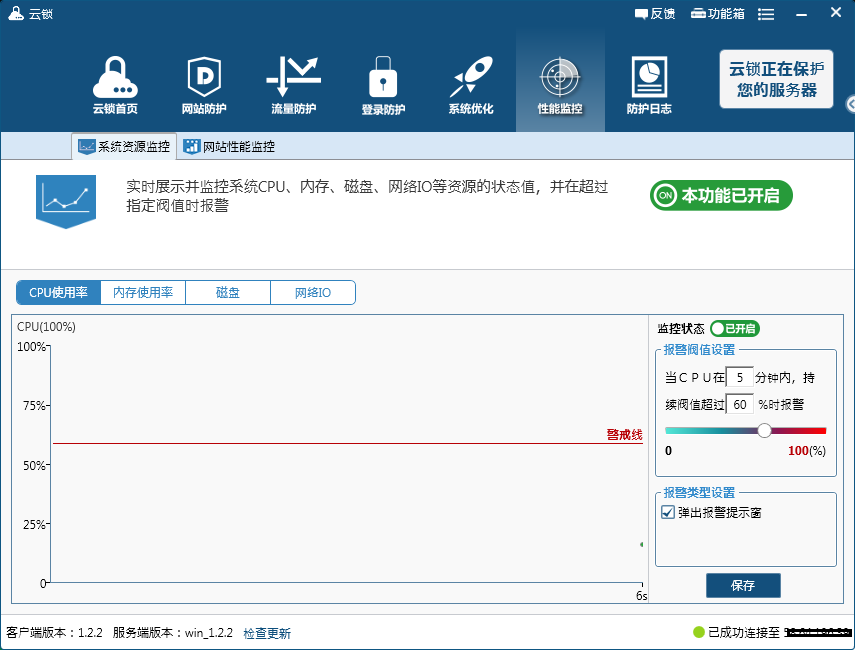Open the title bar menu list icon
Image resolution: width=855 pixels, height=650 pixels.
pos(766,14)
